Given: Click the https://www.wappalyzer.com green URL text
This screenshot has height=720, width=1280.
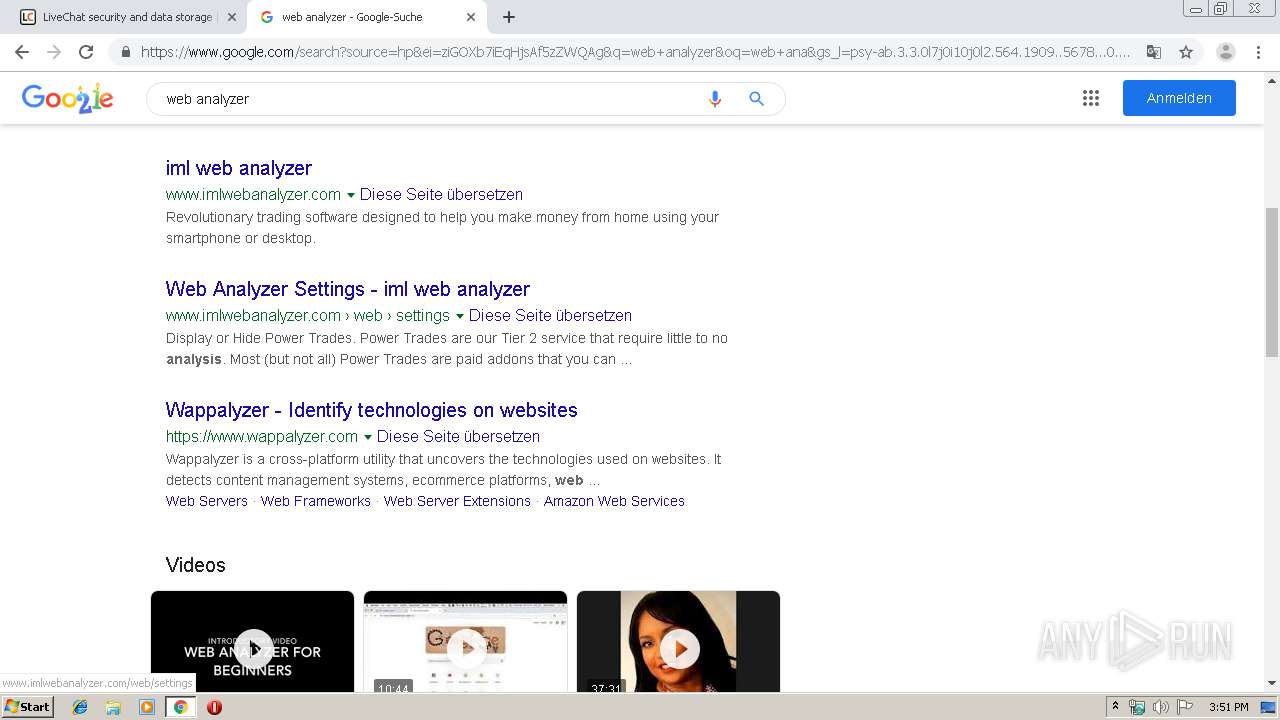Looking at the screenshot, I should [262, 436].
